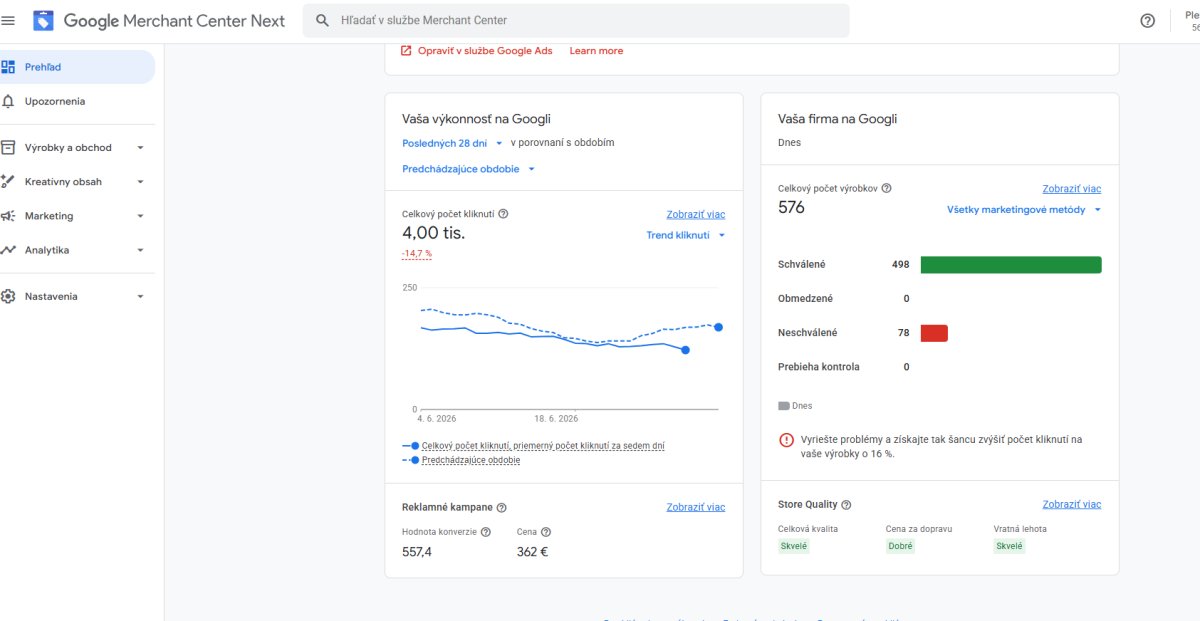Click the solid-line clicks legend marker
1200x621 pixels.
(x=410, y=445)
